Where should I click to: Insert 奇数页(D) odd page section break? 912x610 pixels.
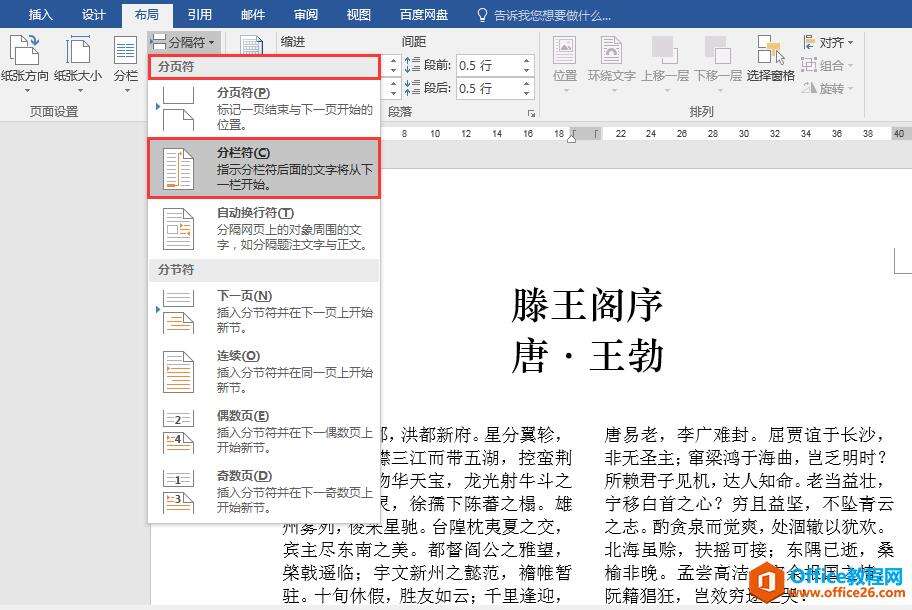(263, 491)
